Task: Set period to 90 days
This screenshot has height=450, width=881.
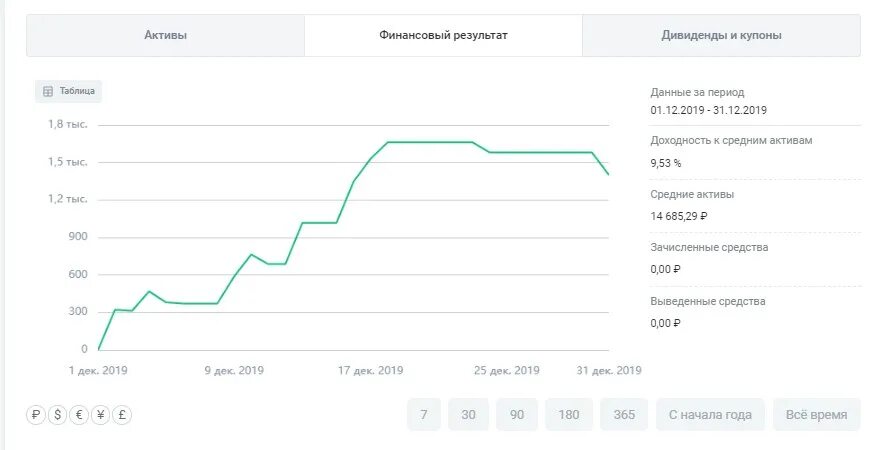Action: 517,414
